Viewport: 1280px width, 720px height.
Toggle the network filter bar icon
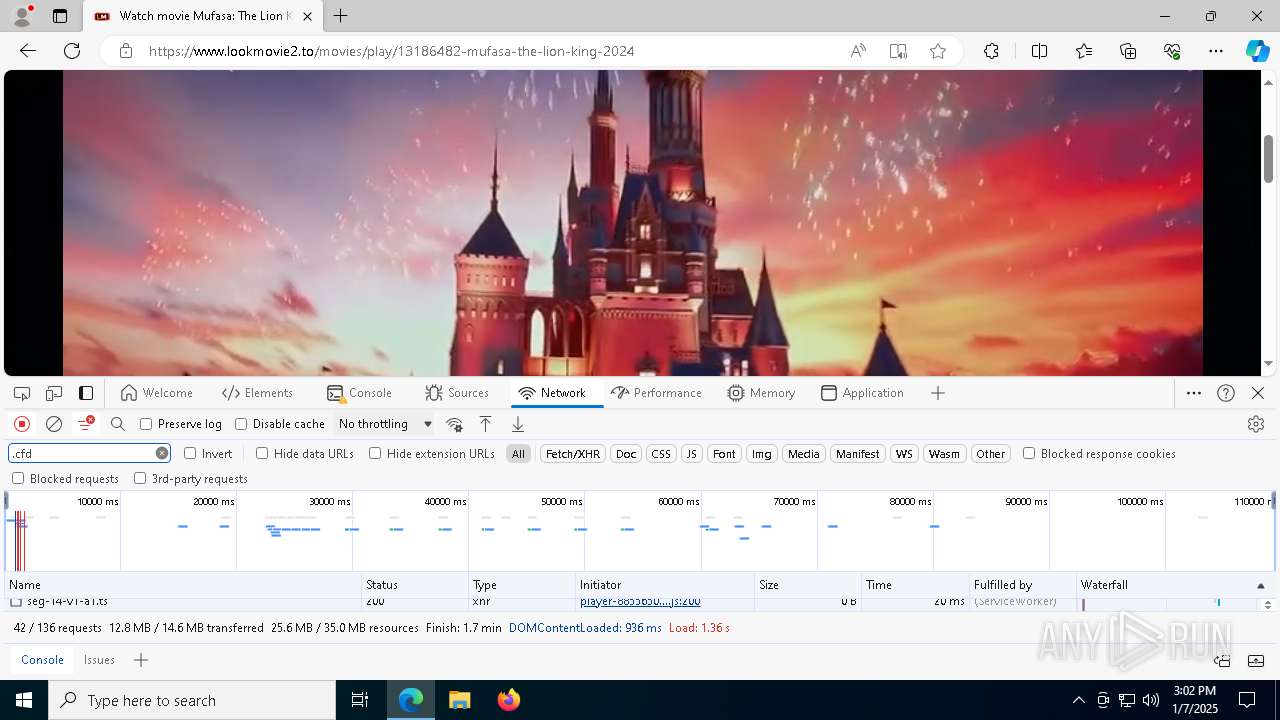86,424
